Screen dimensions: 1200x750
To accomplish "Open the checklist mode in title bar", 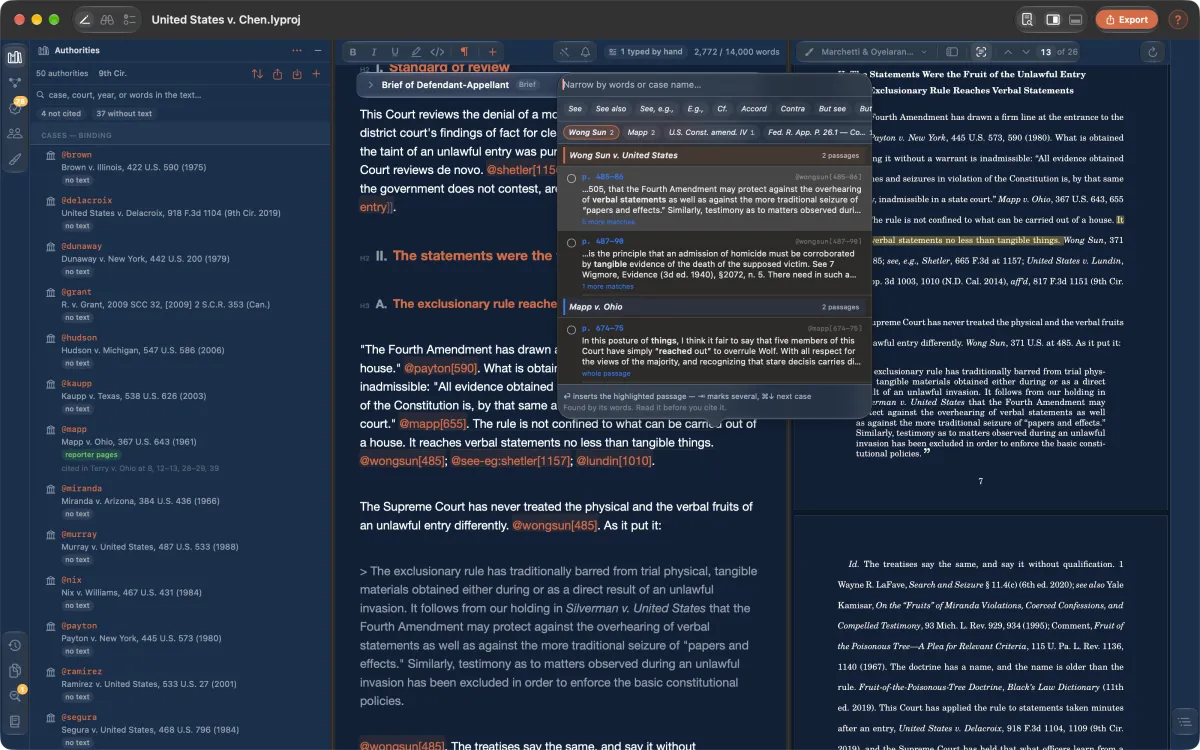I will click(x=129, y=20).
